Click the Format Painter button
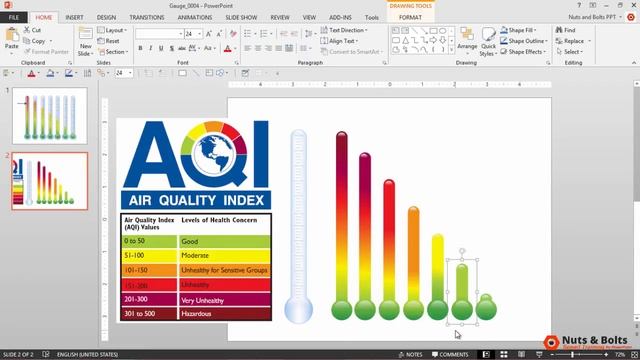 pos(46,52)
